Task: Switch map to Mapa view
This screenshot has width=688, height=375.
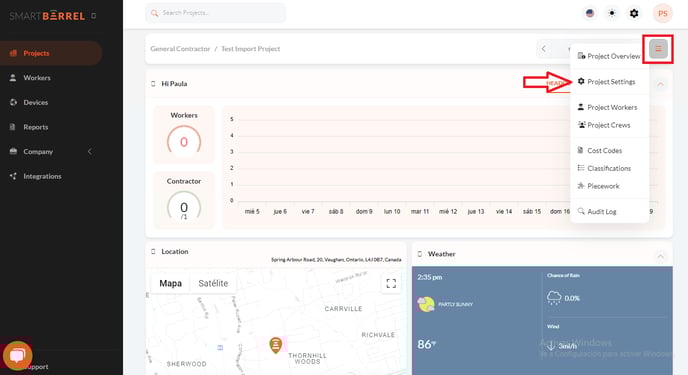Action: (171, 283)
